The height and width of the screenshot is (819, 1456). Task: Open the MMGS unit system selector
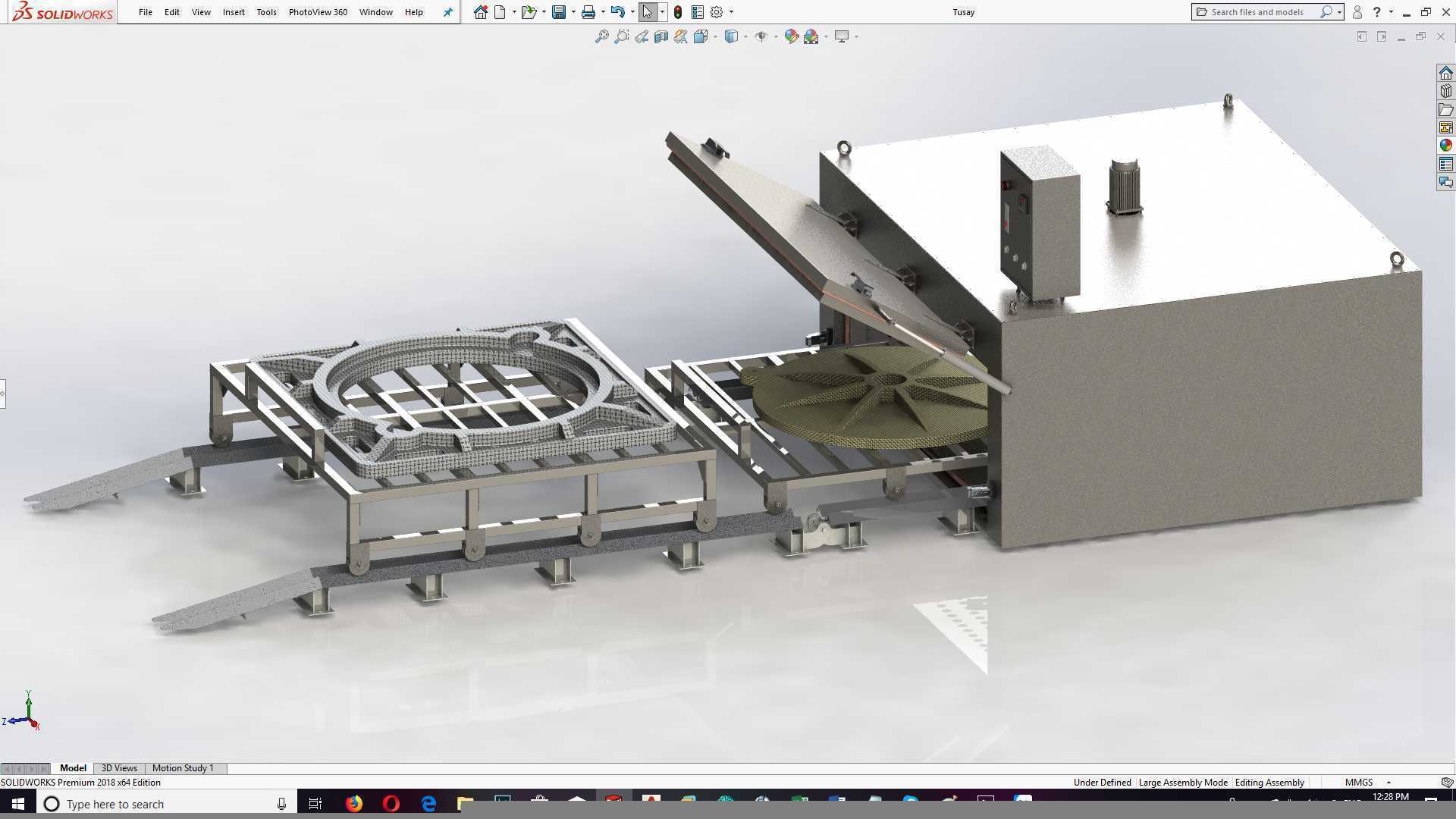[x=1359, y=783]
